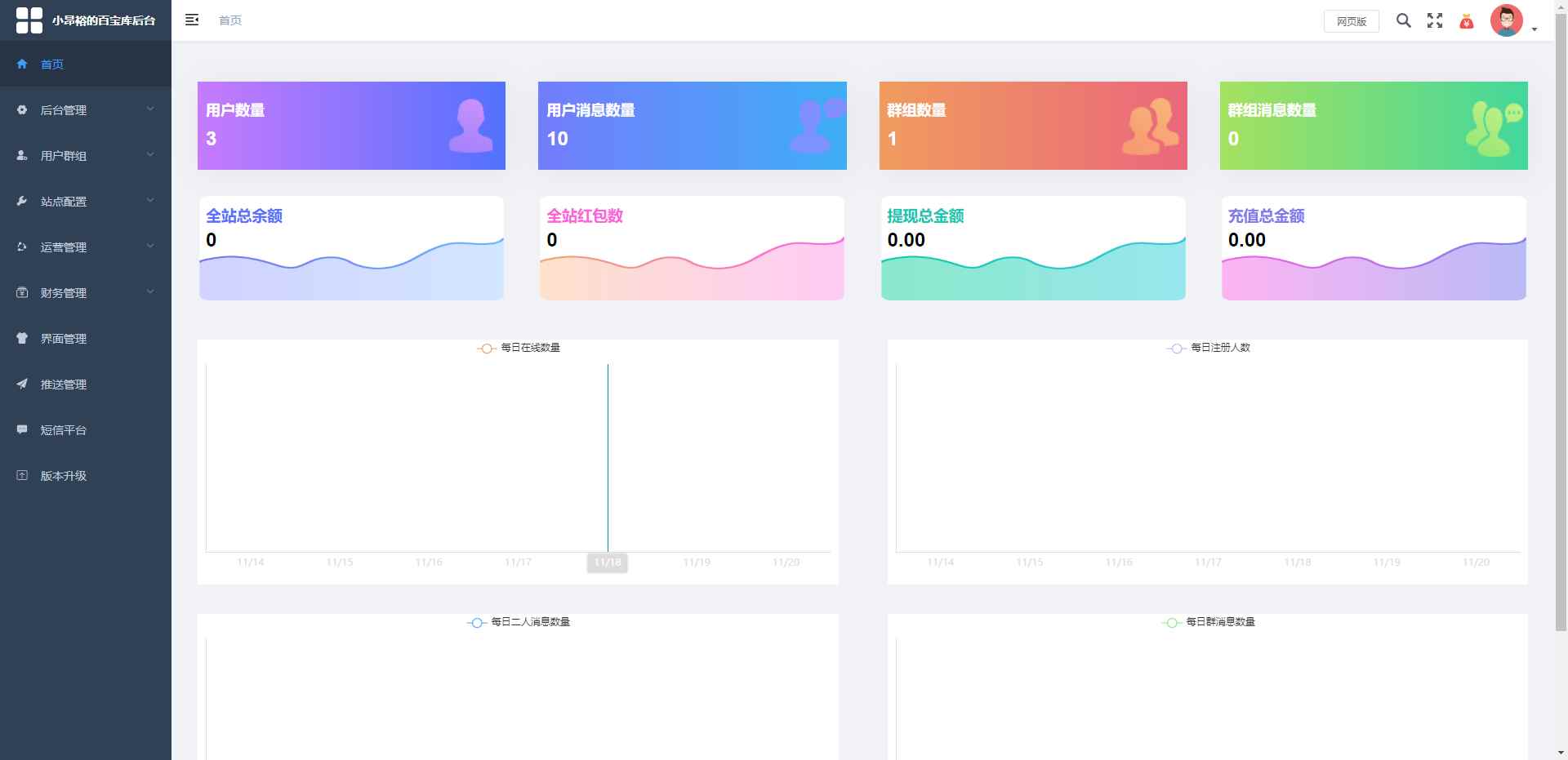Click the 首页 breadcrumb link
Viewport: 1568px width, 760px height.
pyautogui.click(x=230, y=20)
